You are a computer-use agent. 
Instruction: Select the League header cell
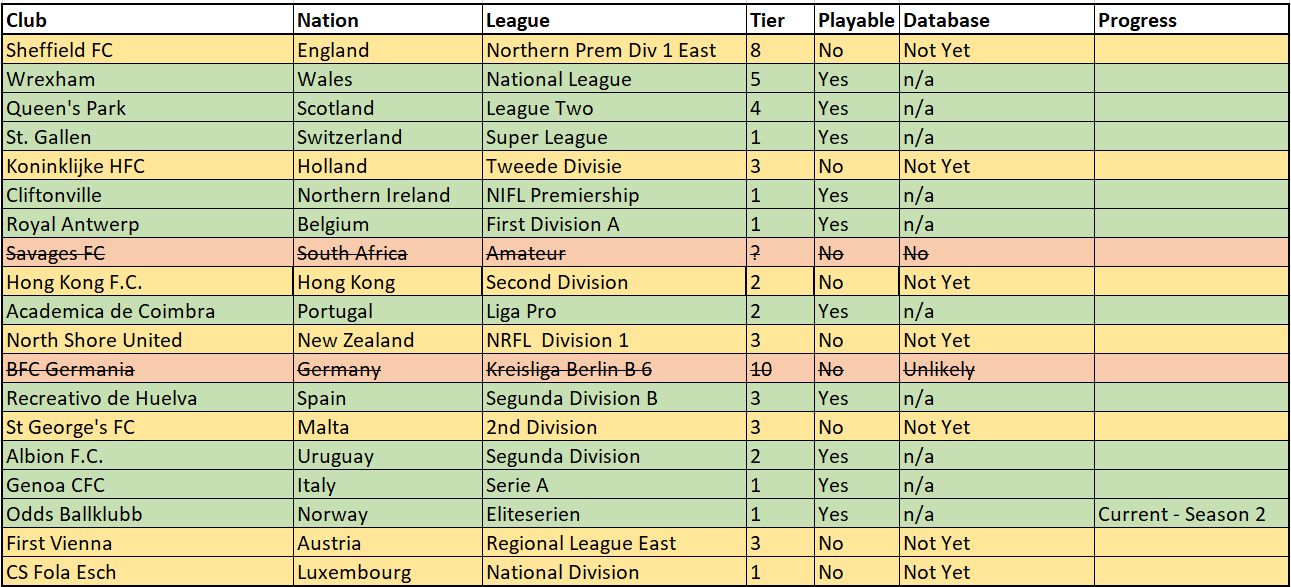[x=615, y=21]
